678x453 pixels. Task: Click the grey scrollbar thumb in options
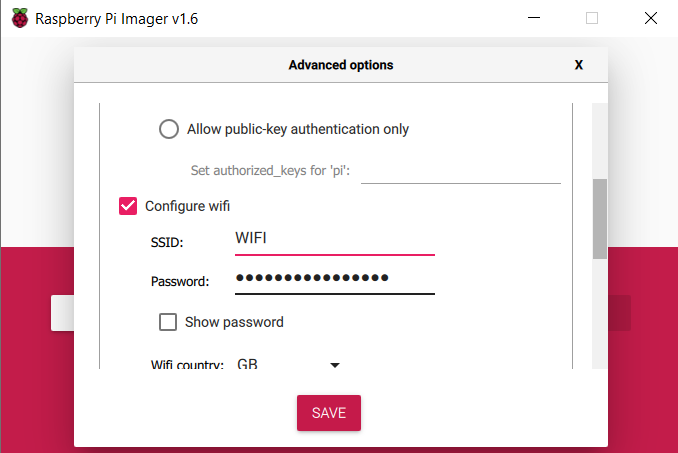(600, 219)
